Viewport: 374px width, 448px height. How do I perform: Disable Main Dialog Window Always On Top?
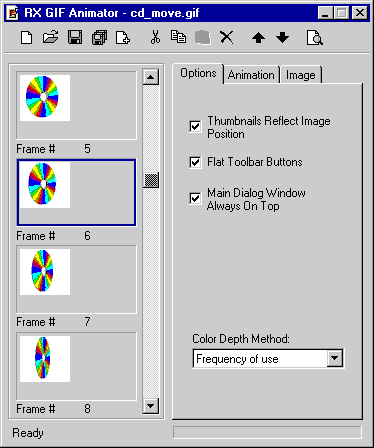click(195, 198)
